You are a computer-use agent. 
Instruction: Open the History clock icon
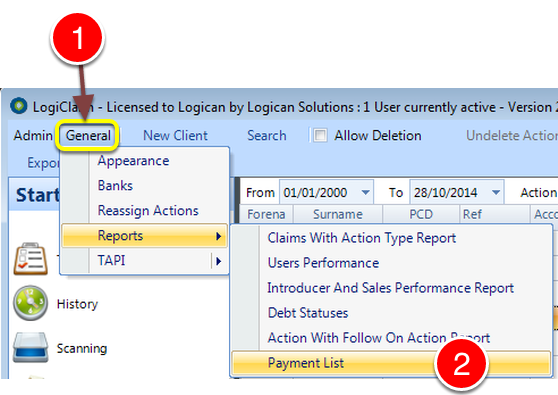click(x=30, y=303)
